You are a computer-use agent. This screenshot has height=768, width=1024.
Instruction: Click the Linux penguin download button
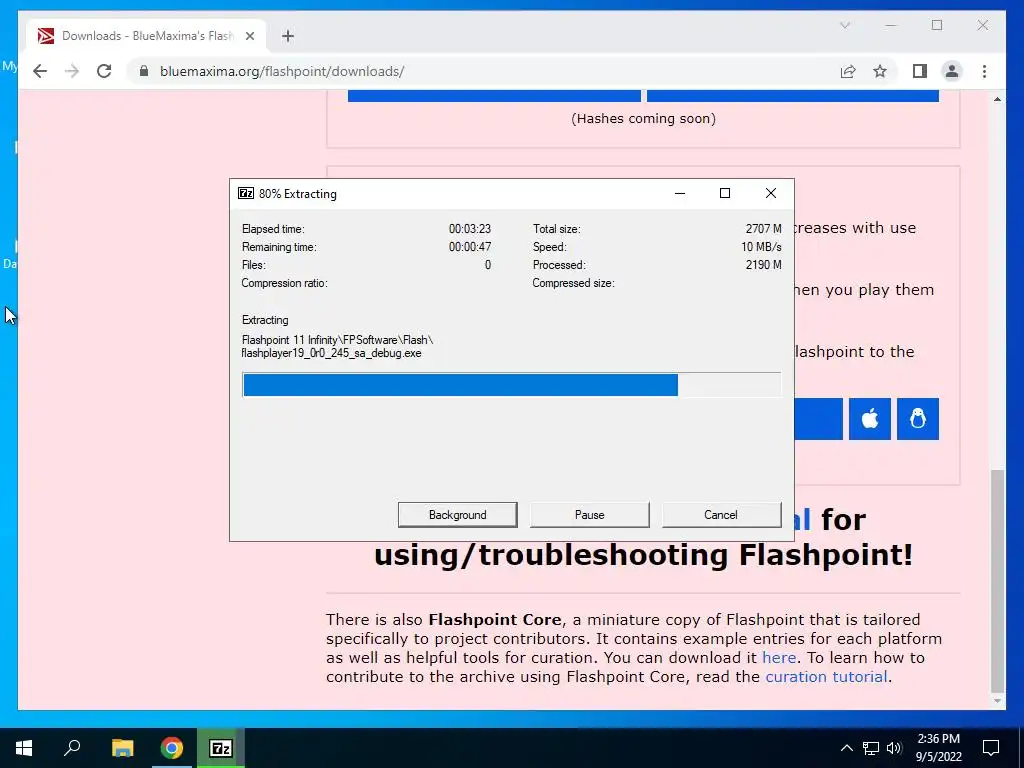[918, 419]
